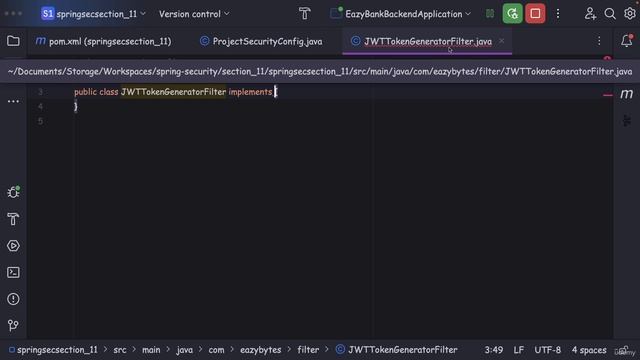This screenshot has height=360, width=640.
Task: Click eazybytes in the breadcrumb bar
Action: [260, 350]
